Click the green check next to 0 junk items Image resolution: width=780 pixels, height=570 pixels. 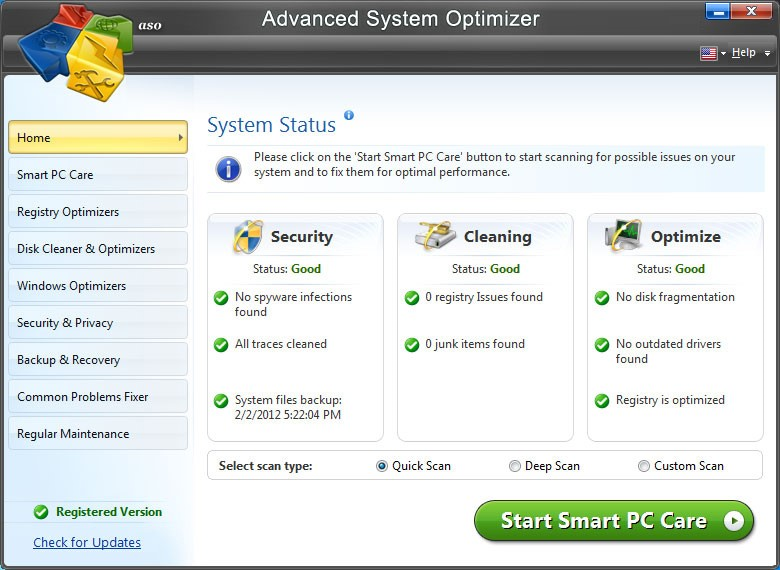(x=412, y=345)
